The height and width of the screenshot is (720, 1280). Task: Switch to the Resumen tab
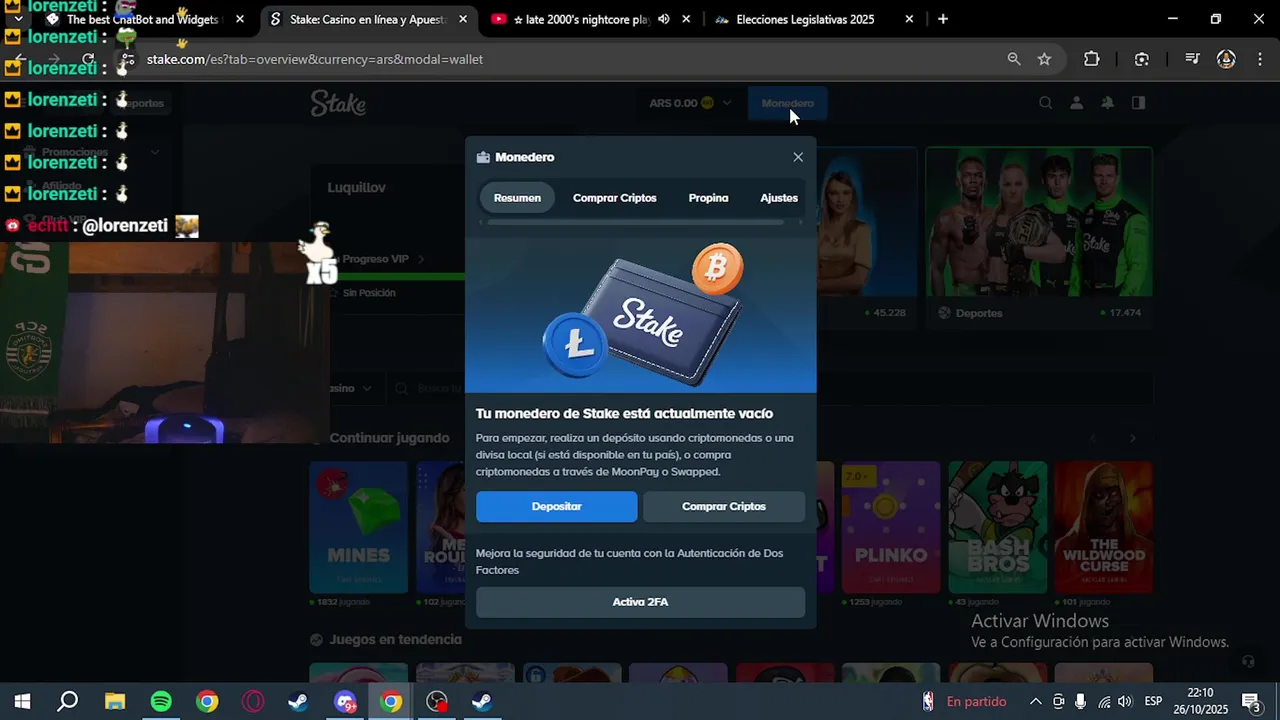517,198
